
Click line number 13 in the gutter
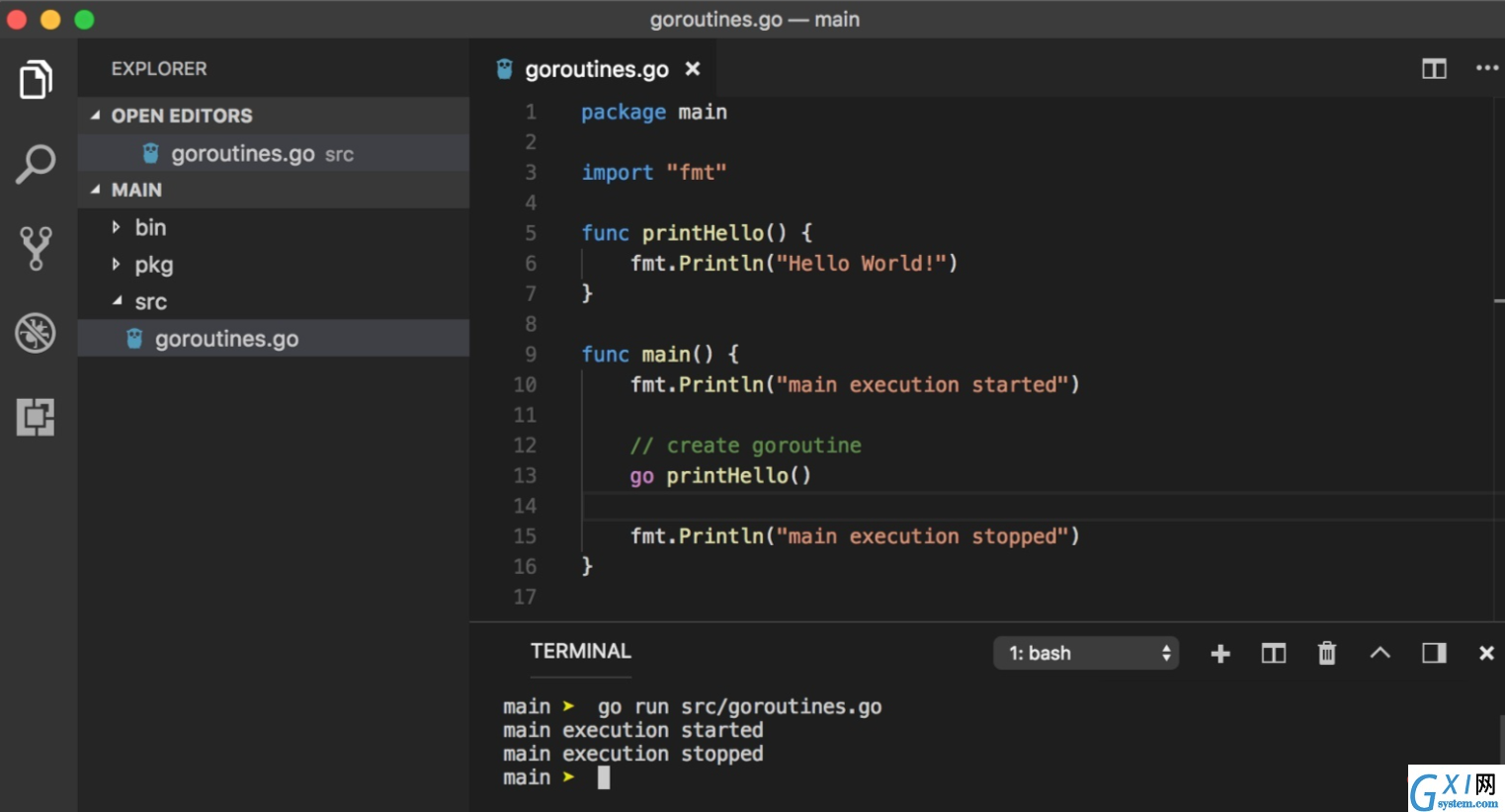[x=525, y=476]
